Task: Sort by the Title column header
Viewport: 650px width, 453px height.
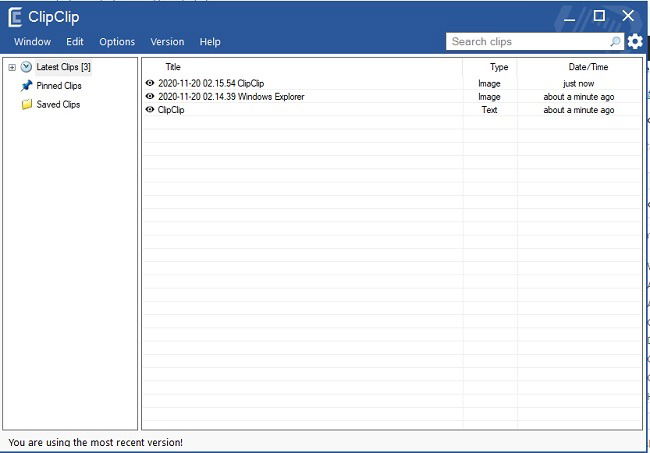Action: (173, 67)
